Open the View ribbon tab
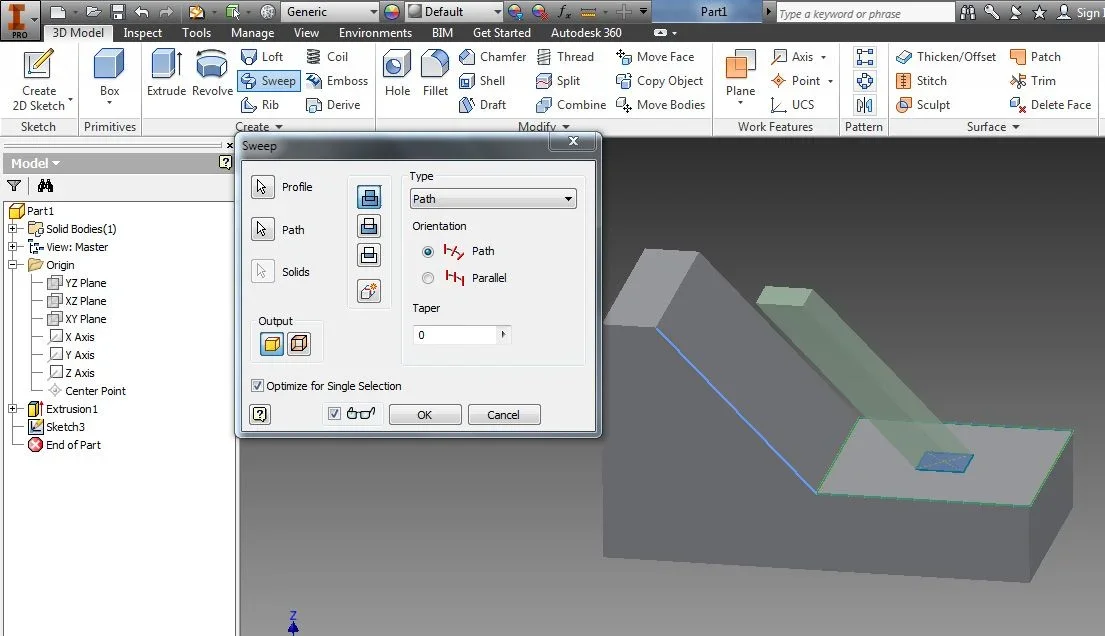The height and width of the screenshot is (636, 1105). [306, 32]
